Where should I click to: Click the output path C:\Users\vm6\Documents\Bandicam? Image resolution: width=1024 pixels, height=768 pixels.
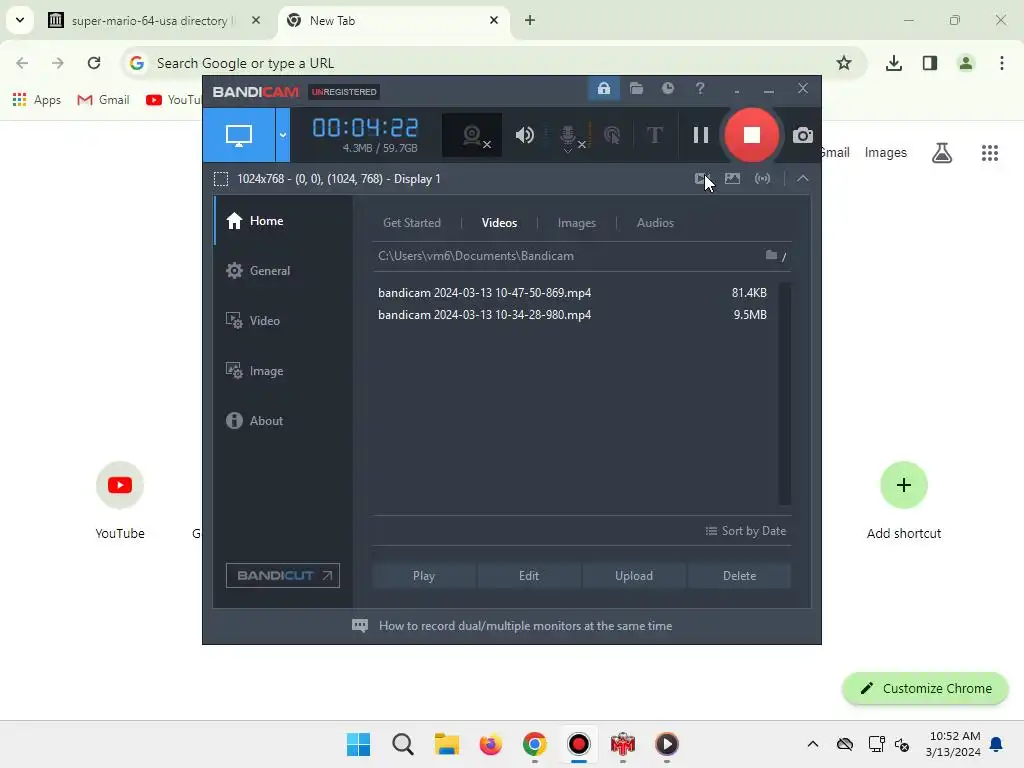pyautogui.click(x=476, y=256)
